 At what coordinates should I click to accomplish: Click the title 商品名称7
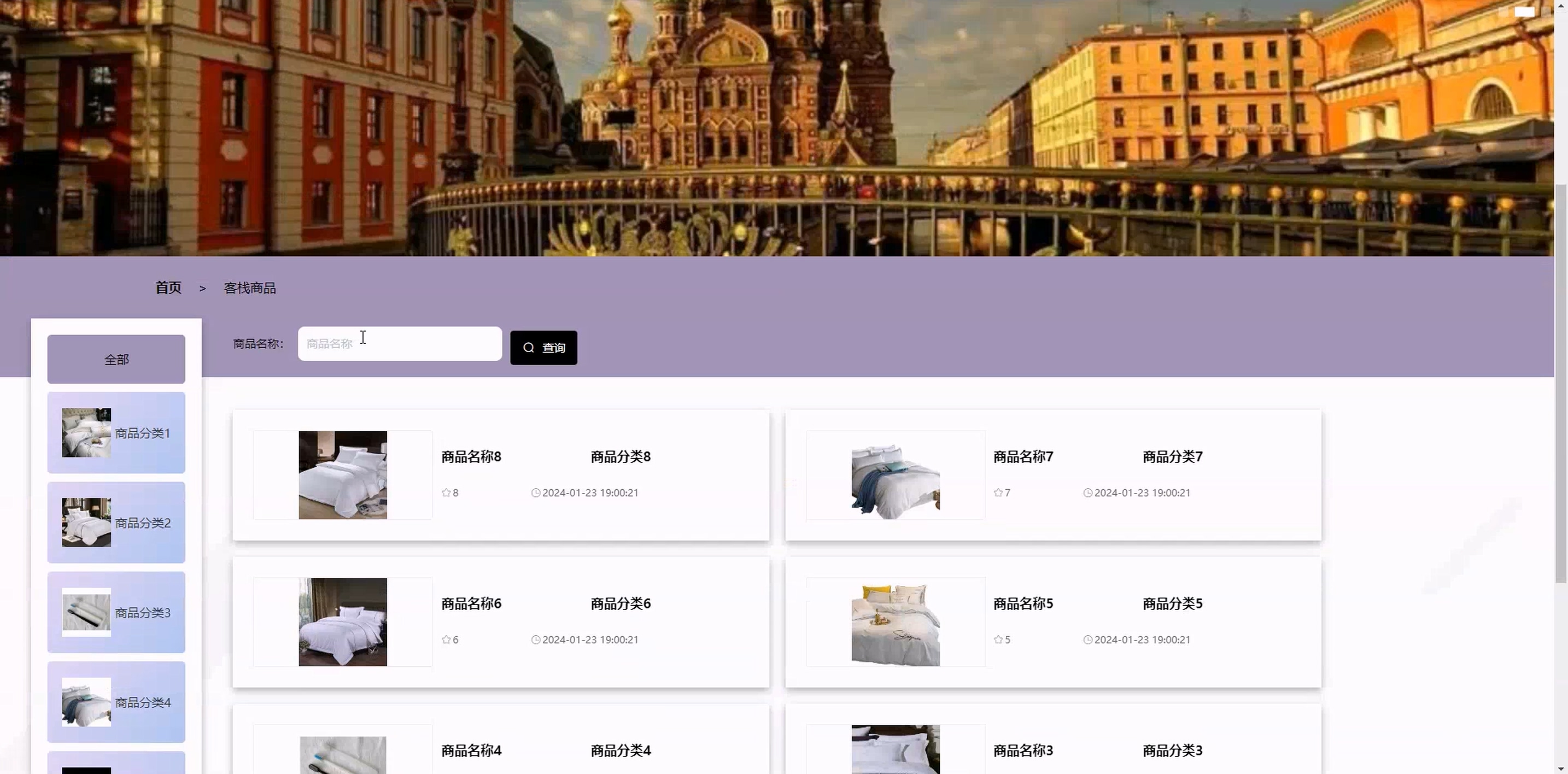pyautogui.click(x=1023, y=457)
